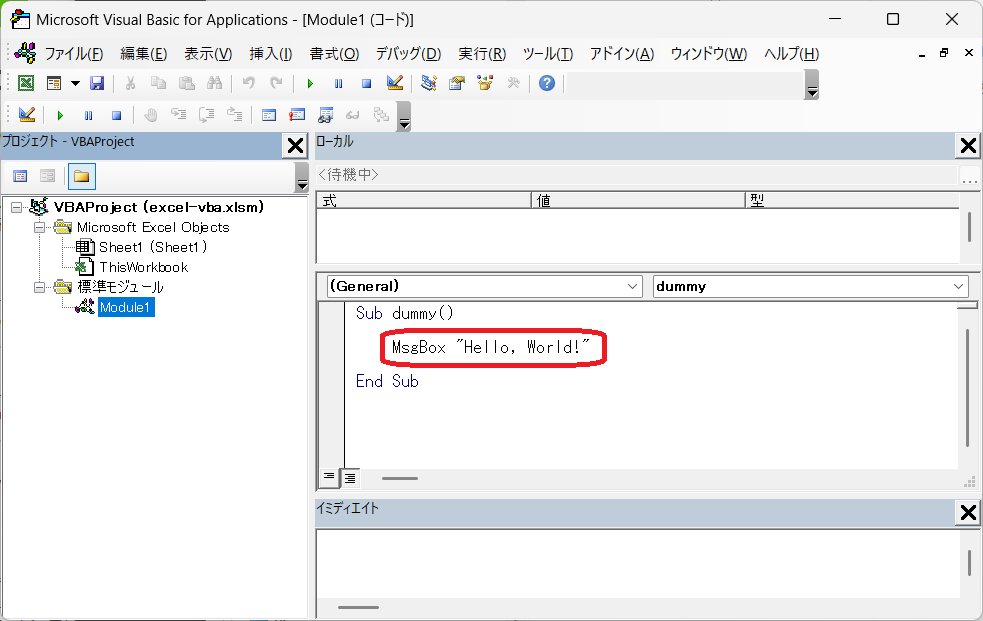Click the Insert UserForm icon
The width and height of the screenshot is (983, 621).
tap(54, 83)
